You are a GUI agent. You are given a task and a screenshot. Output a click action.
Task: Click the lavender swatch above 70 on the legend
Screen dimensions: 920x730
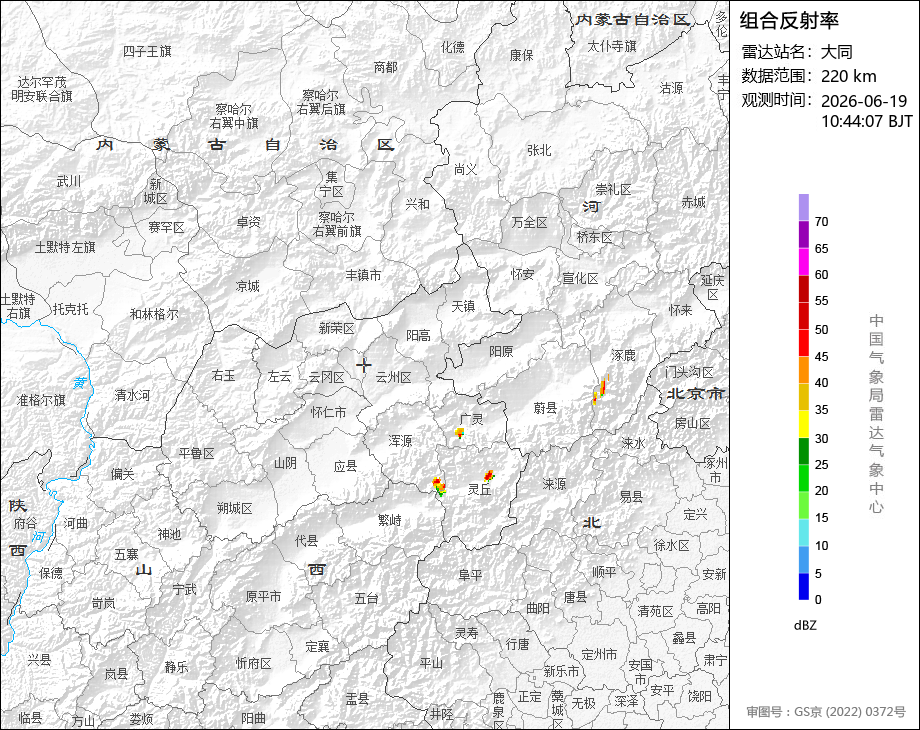[x=804, y=207]
